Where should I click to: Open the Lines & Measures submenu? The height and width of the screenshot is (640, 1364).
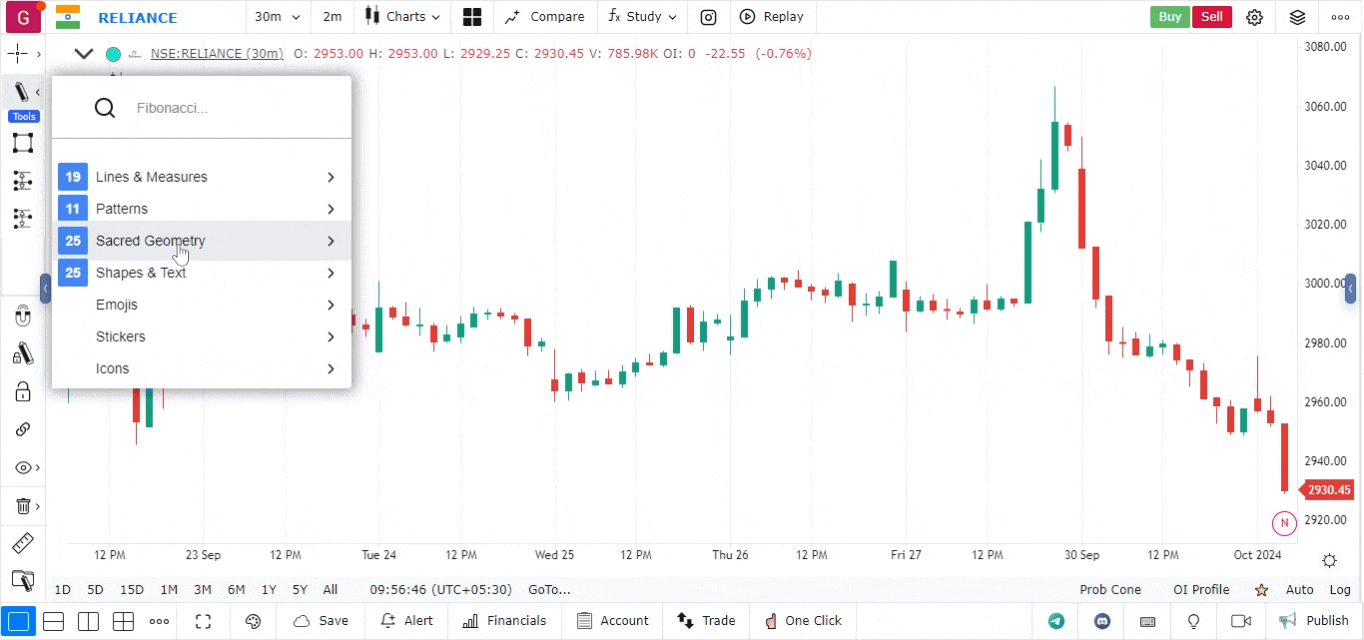pos(201,177)
